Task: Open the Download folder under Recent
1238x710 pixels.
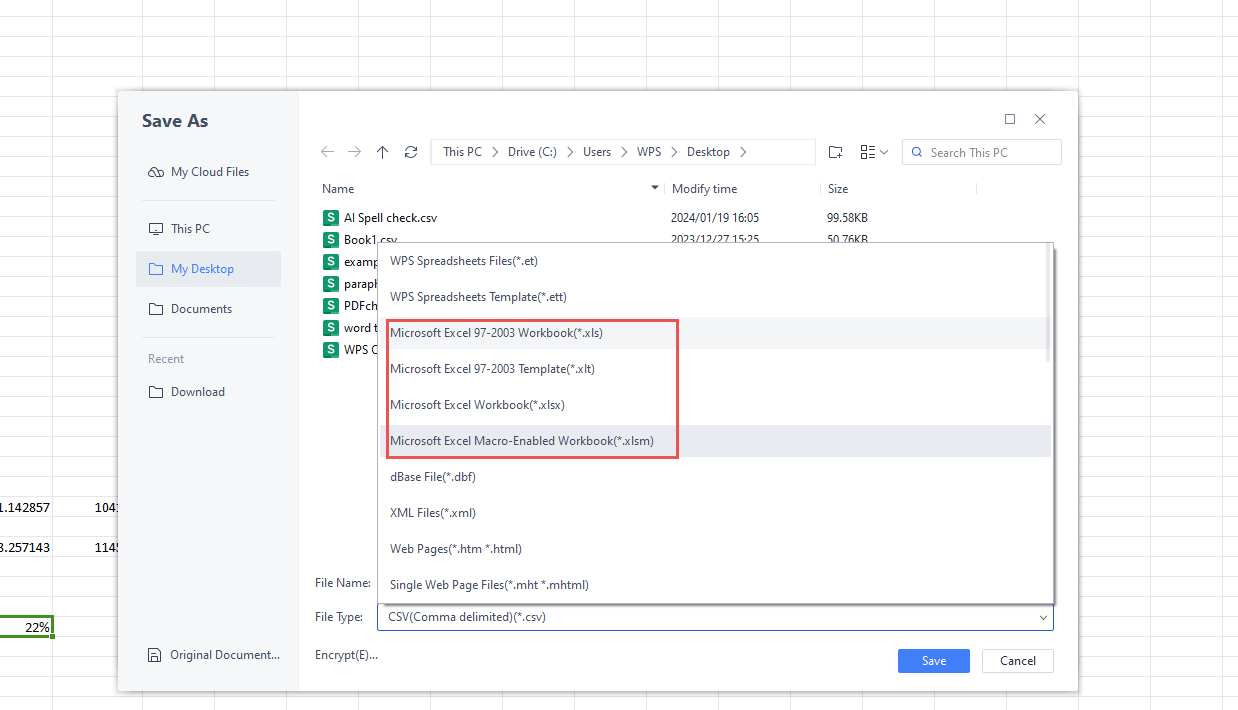Action: click(x=196, y=391)
